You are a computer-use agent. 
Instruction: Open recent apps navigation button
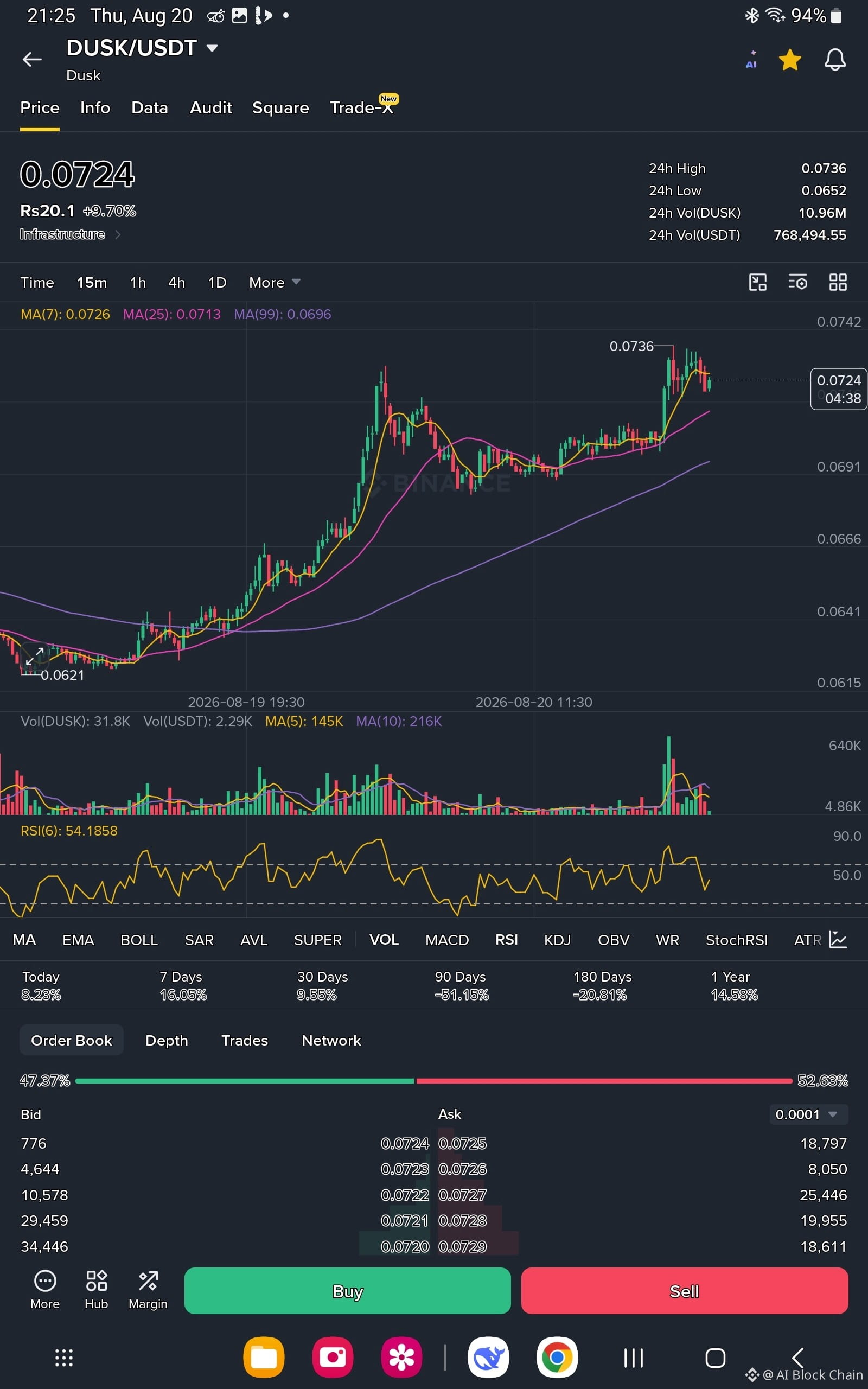click(633, 1358)
